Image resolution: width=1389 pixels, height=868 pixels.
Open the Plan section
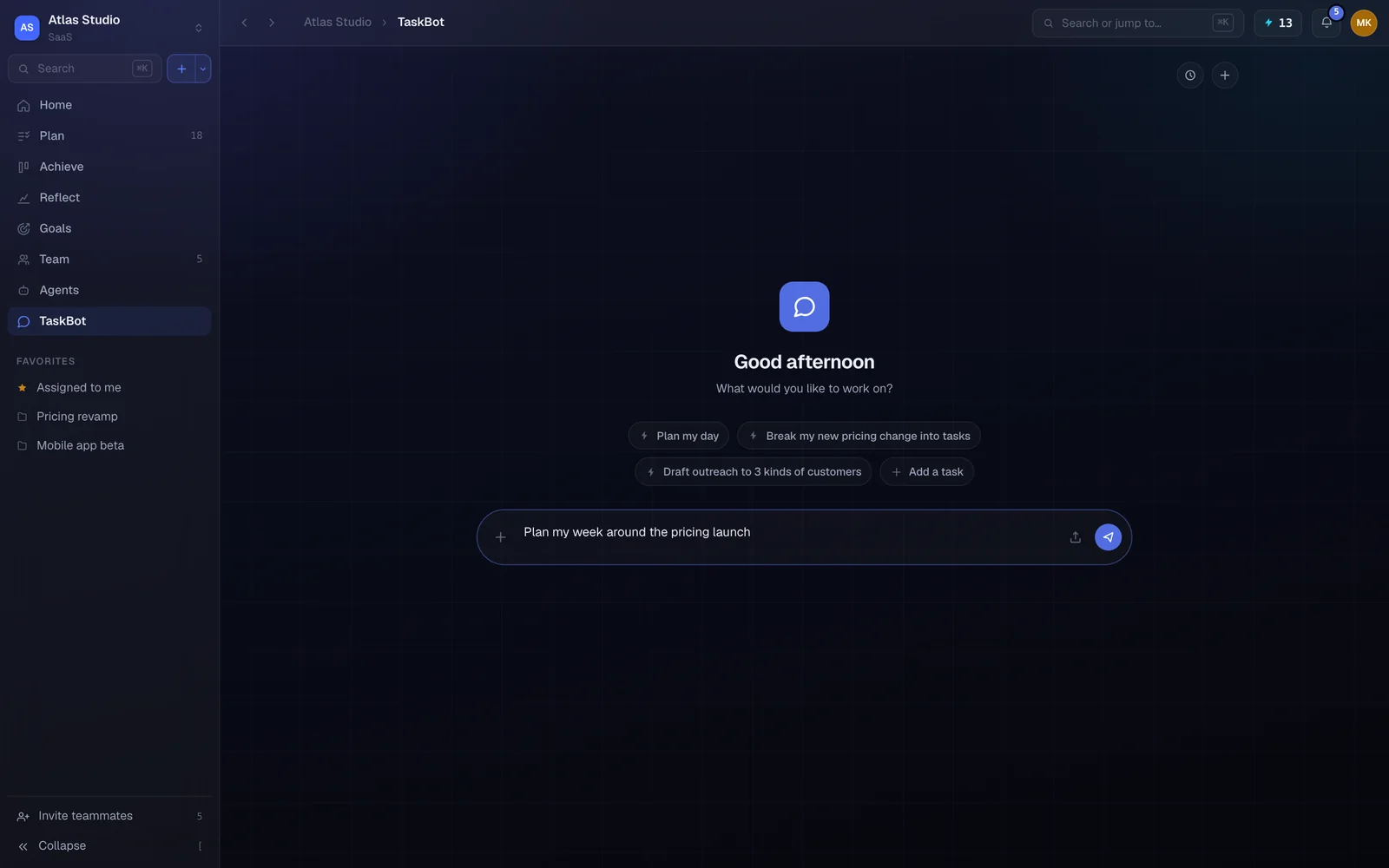(x=109, y=135)
